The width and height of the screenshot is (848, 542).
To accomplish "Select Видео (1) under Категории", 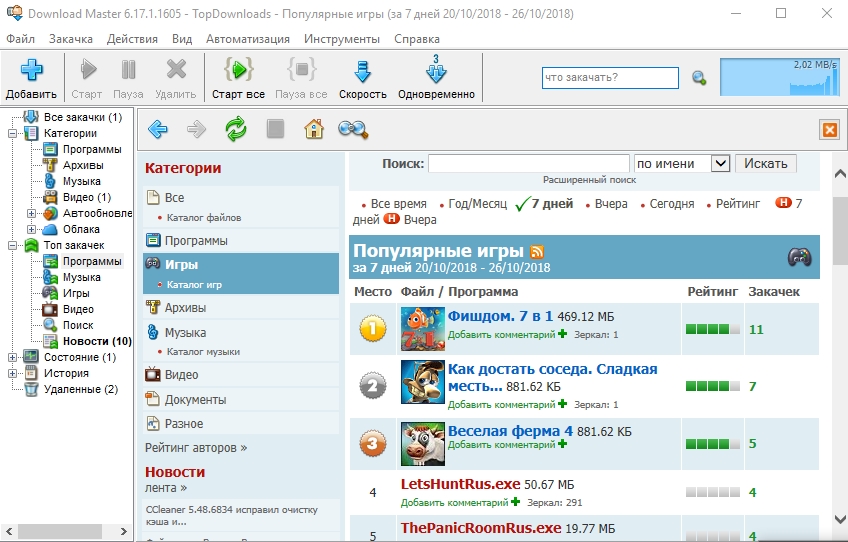I will 87,197.
